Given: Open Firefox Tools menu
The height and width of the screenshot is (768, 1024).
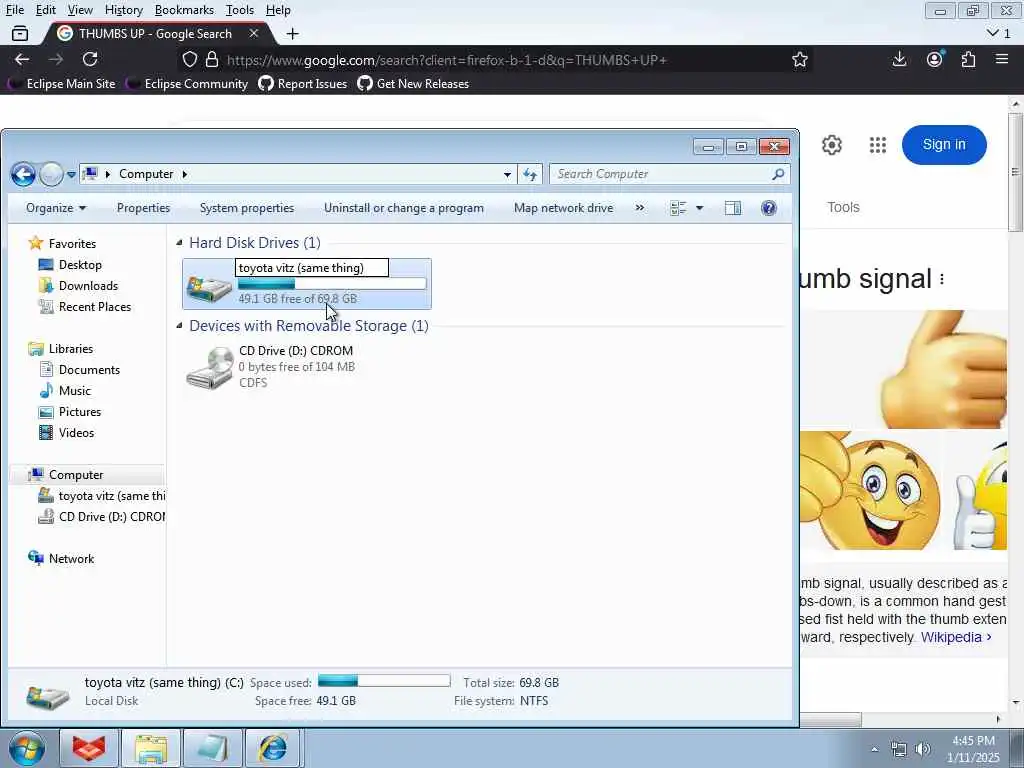Looking at the screenshot, I should click(240, 10).
